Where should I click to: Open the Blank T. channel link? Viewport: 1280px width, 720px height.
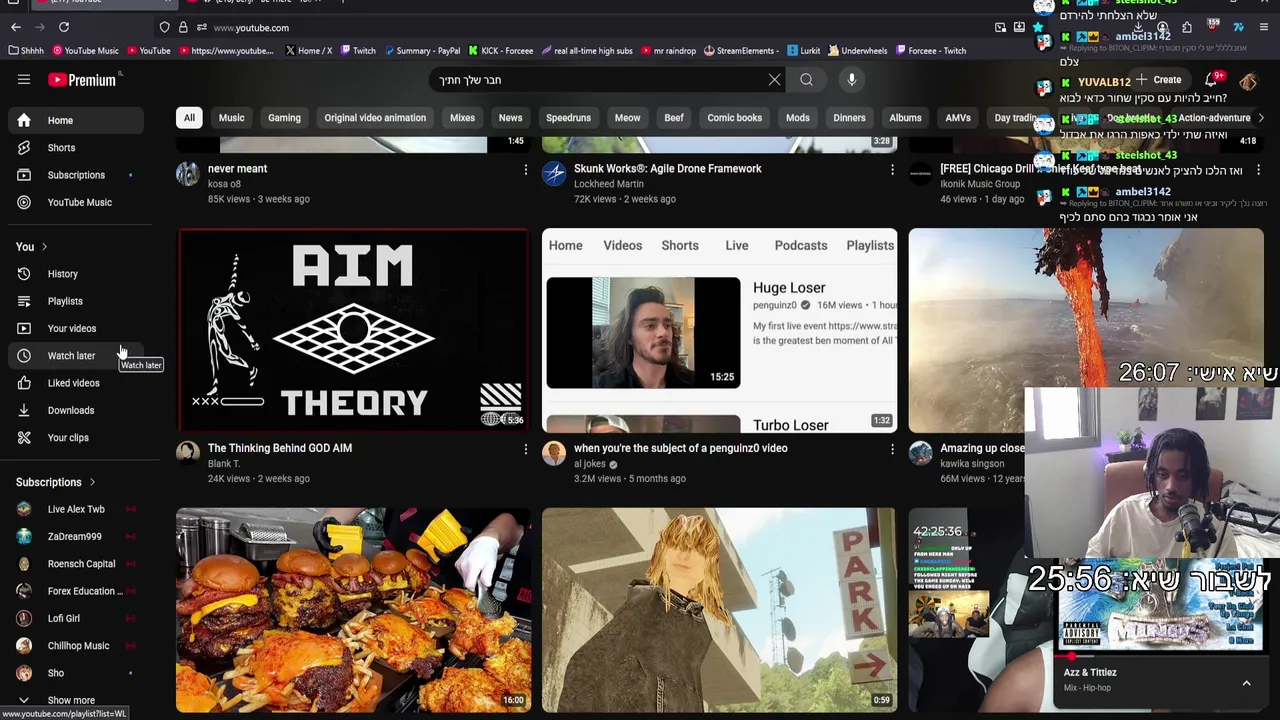(x=224, y=464)
